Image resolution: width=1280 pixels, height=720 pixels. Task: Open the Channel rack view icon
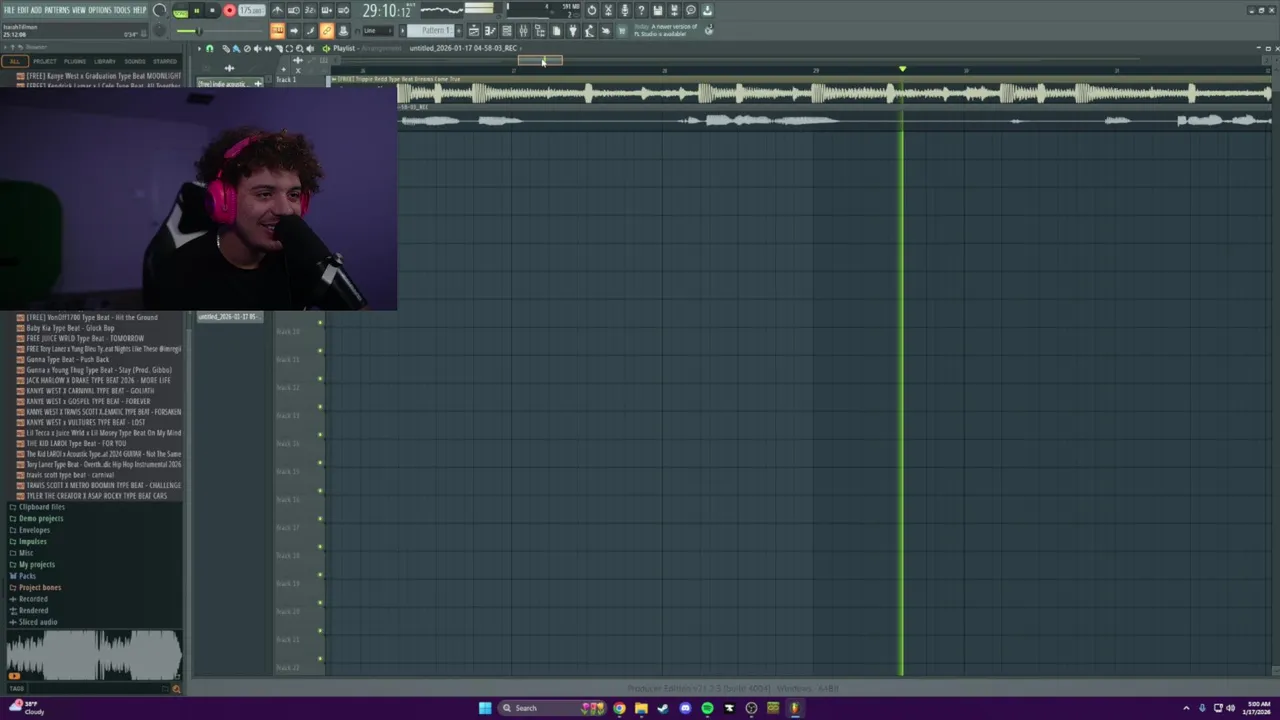507,30
